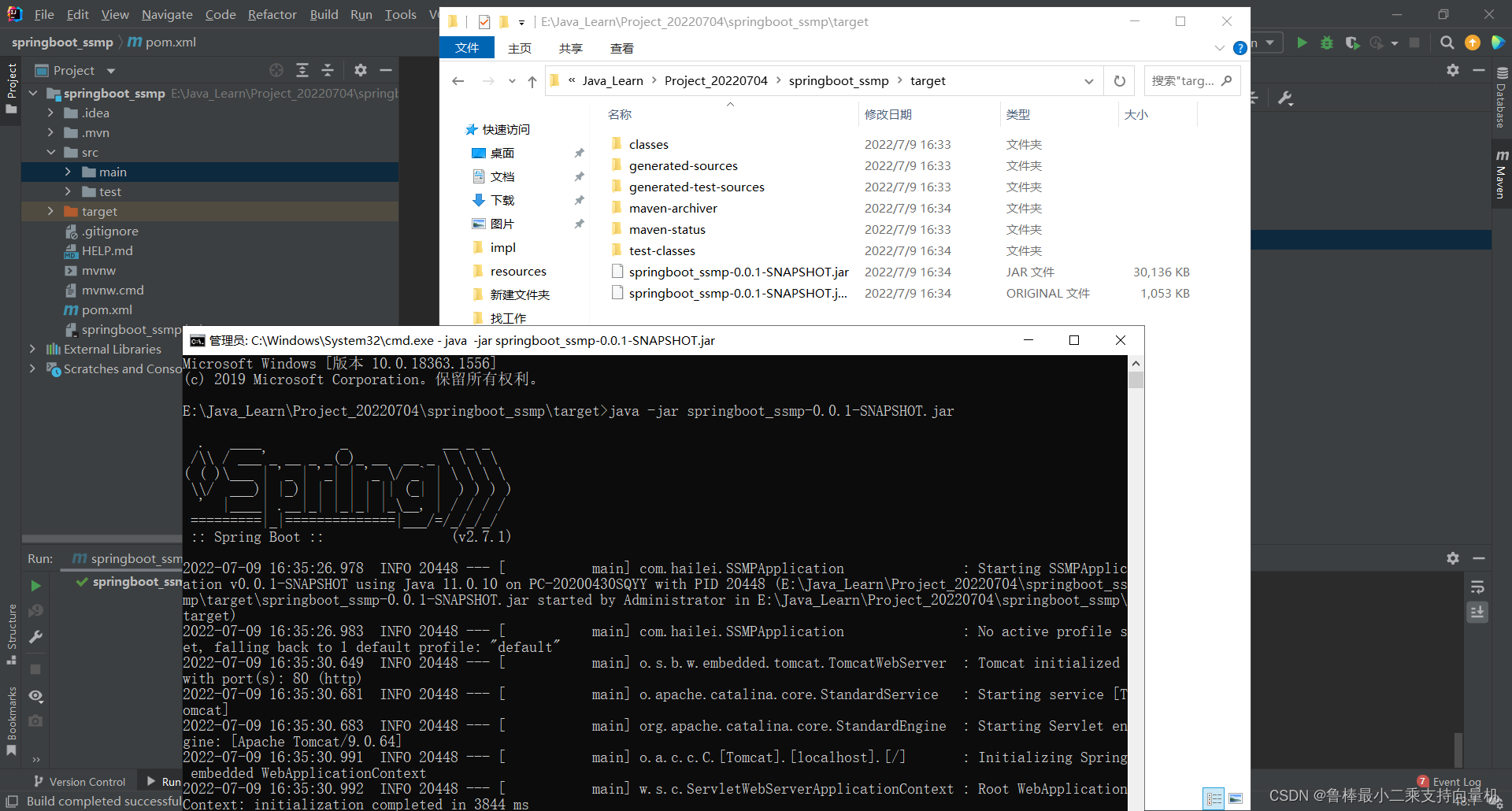Viewport: 1512px width, 811px height.
Task: Collapse All in Project panel toolbar
Action: click(328, 70)
